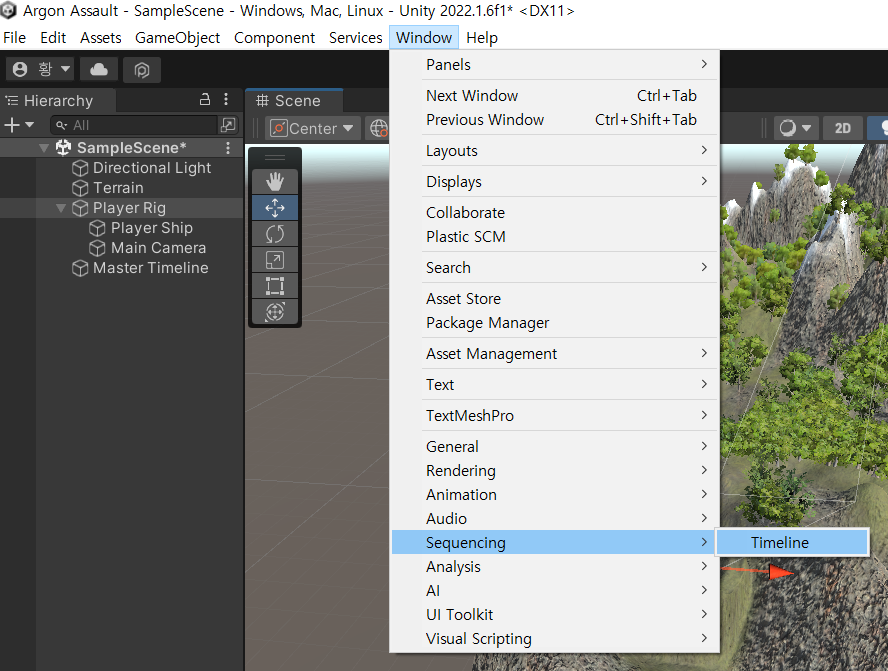Image resolution: width=888 pixels, height=671 pixels.
Task: Open the Services menu
Action: tap(356, 38)
